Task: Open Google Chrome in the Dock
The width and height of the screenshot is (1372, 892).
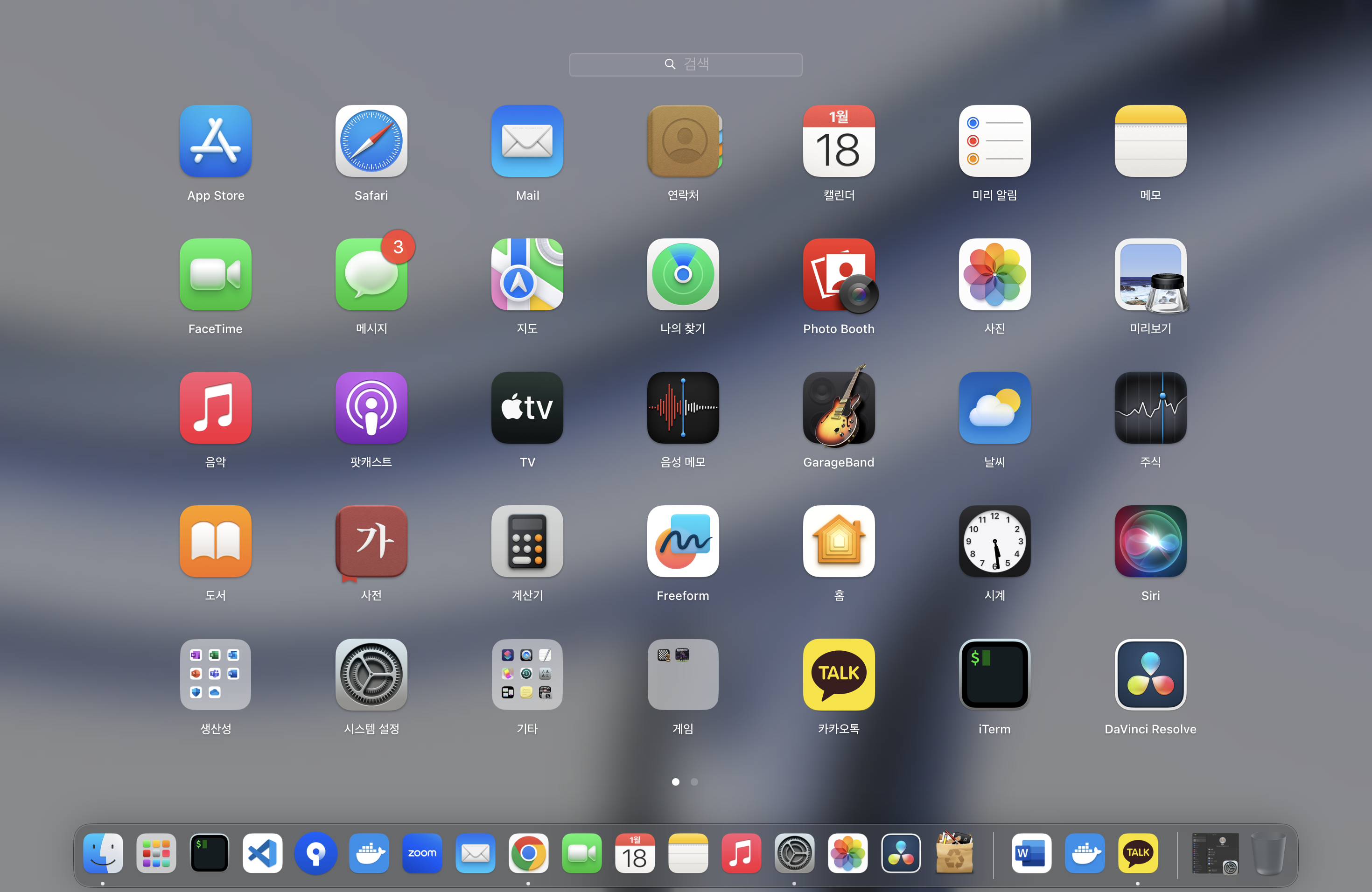Action: (528, 853)
